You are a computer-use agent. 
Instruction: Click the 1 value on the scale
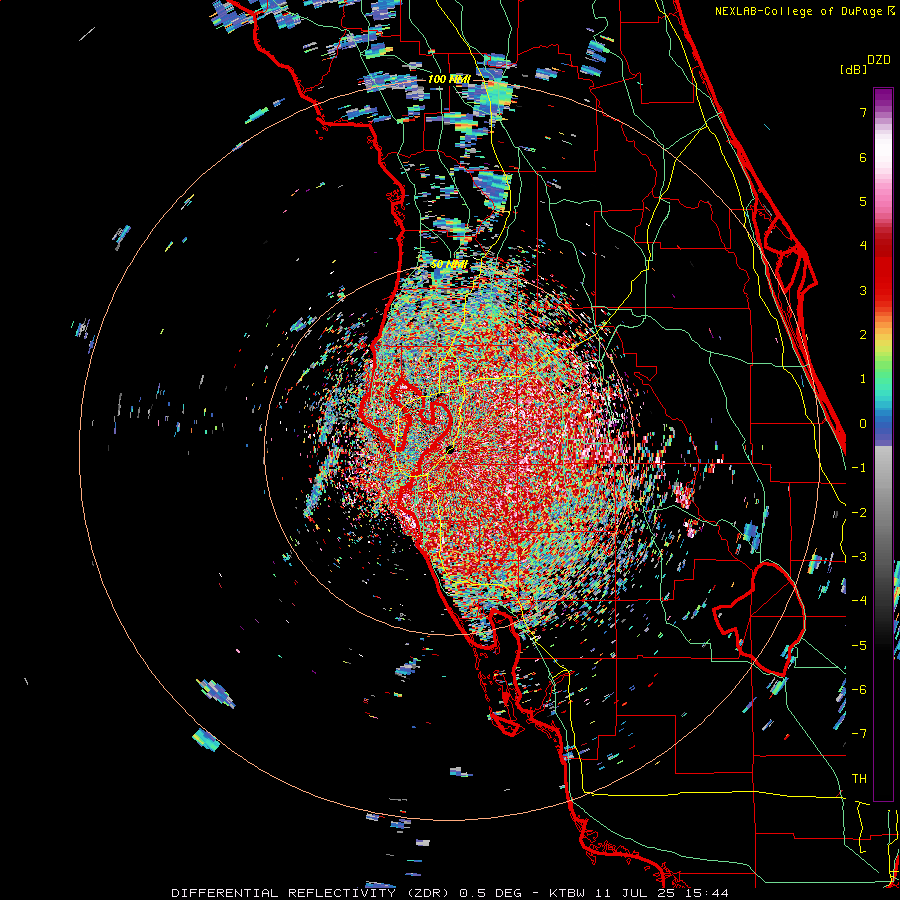863,379
